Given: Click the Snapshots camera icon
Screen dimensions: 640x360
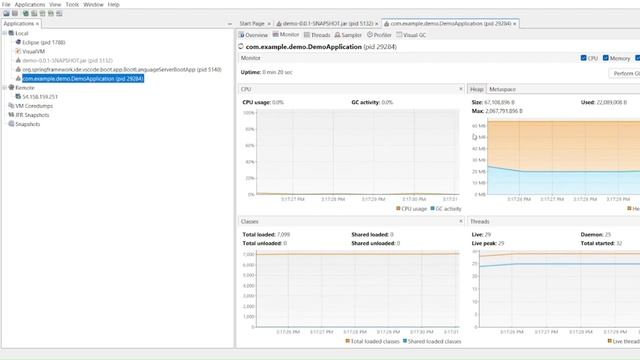Looking at the screenshot, I should pos(11,124).
